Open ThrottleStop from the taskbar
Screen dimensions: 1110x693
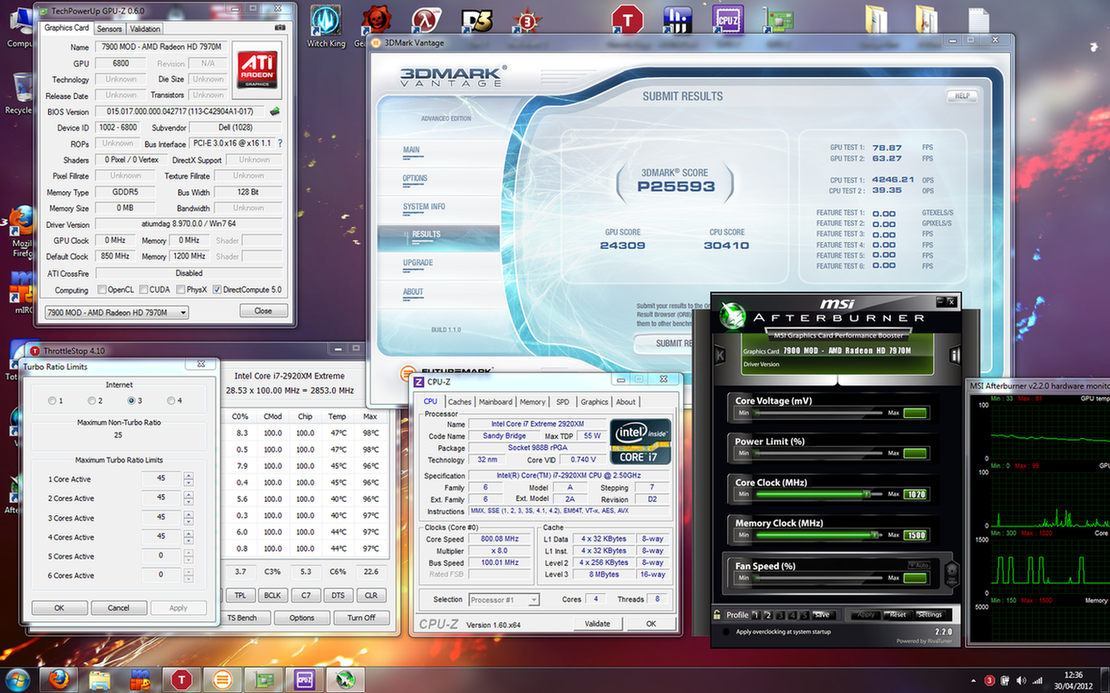pyautogui.click(x=181, y=680)
